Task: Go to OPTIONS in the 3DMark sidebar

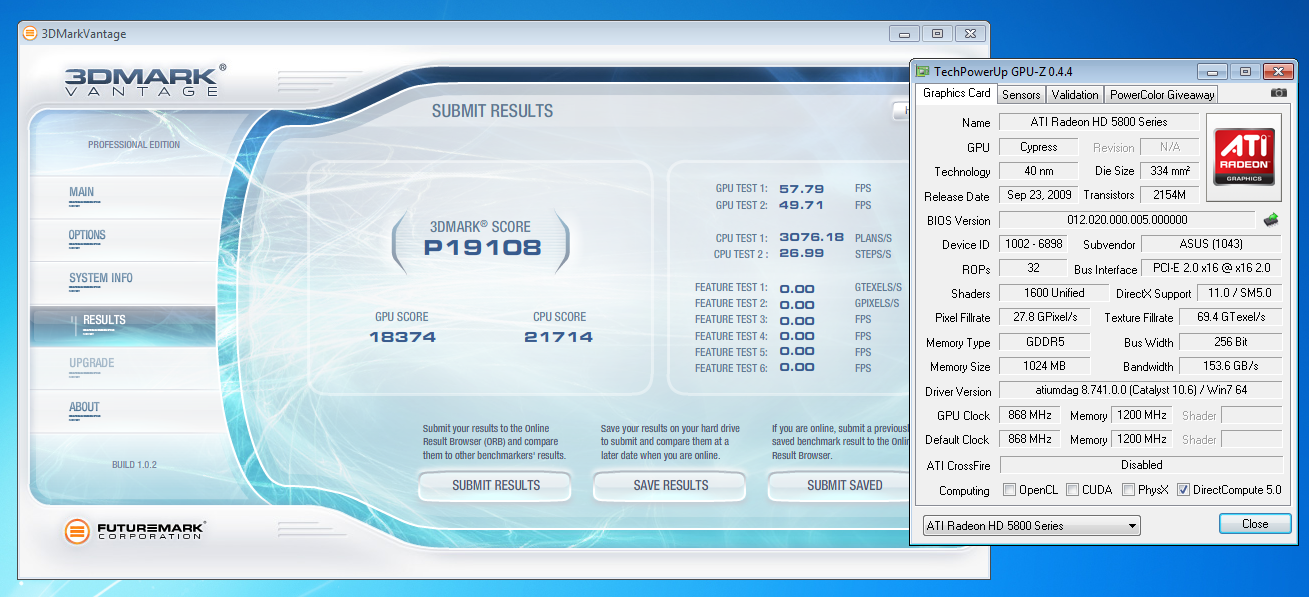Action: tap(122, 239)
